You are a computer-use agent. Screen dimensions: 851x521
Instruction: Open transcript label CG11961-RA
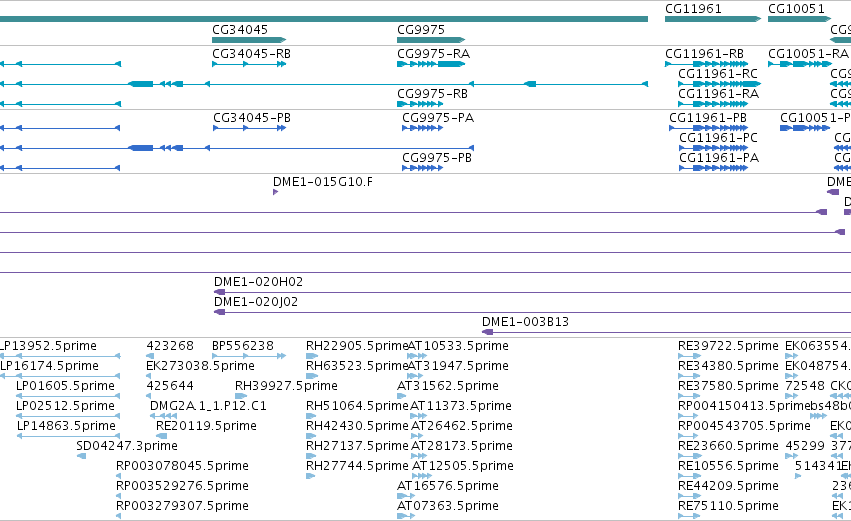719,94
